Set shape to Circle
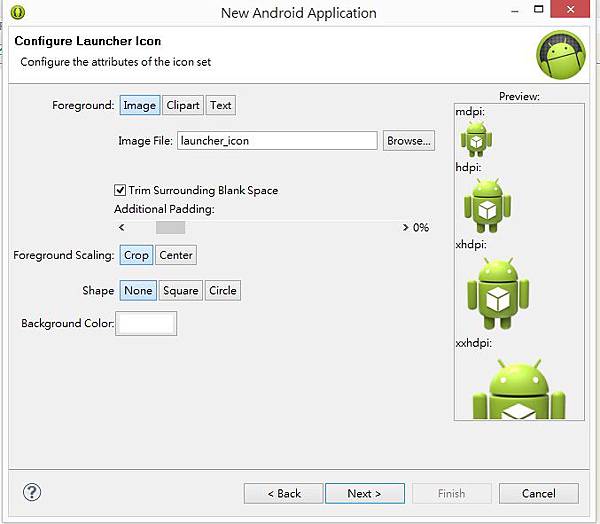The image size is (600, 524). coord(223,291)
